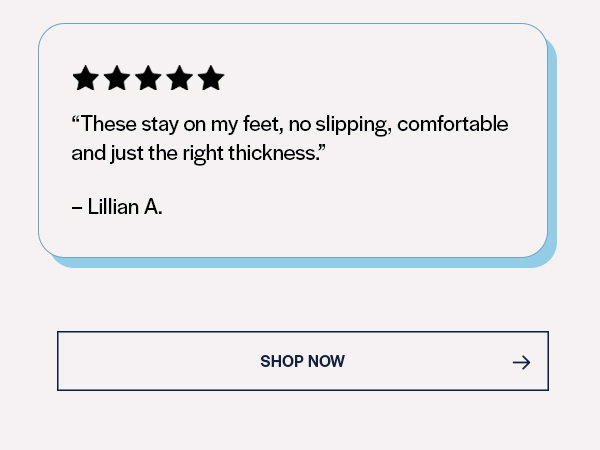Select the fourth rating star
The width and height of the screenshot is (600, 450).
(x=179, y=78)
